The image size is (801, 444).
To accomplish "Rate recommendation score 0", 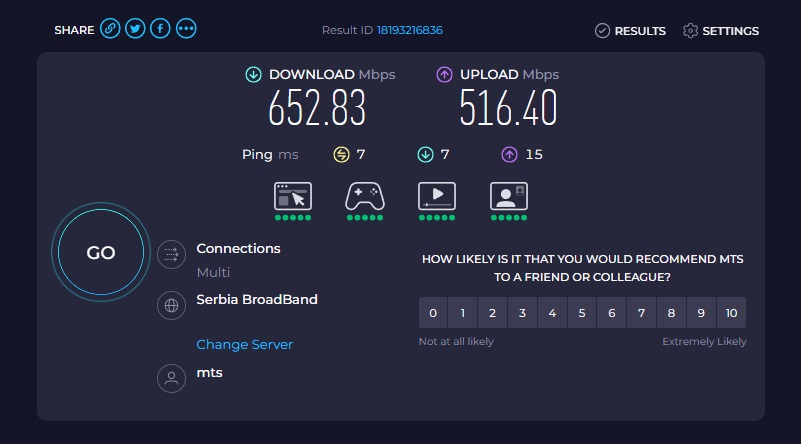I will tap(433, 313).
